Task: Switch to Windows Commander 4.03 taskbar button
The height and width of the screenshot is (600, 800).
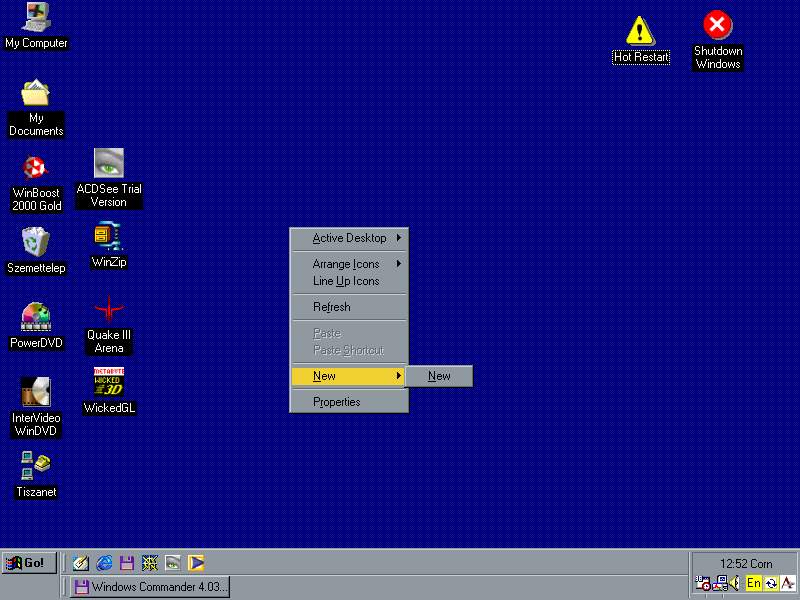Action: pos(150,587)
